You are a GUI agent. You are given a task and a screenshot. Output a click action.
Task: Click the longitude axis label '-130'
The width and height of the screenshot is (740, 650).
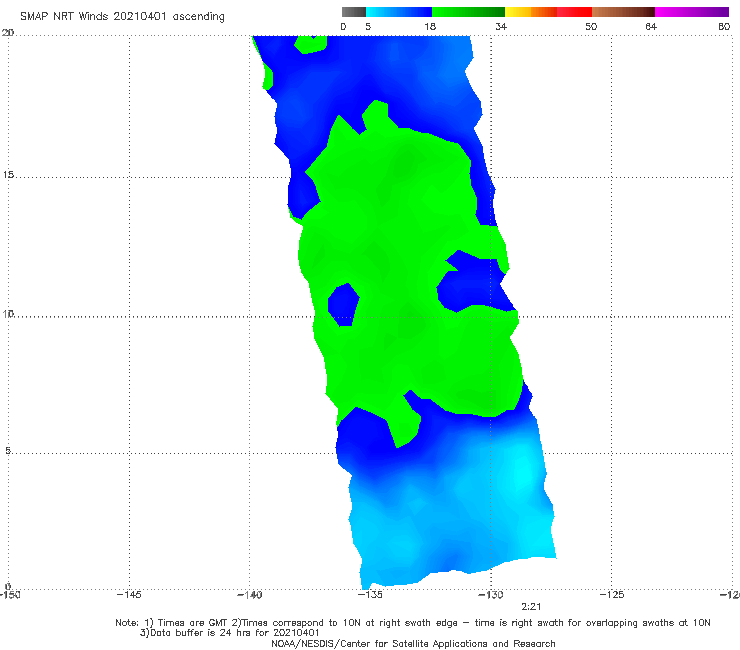click(x=491, y=595)
